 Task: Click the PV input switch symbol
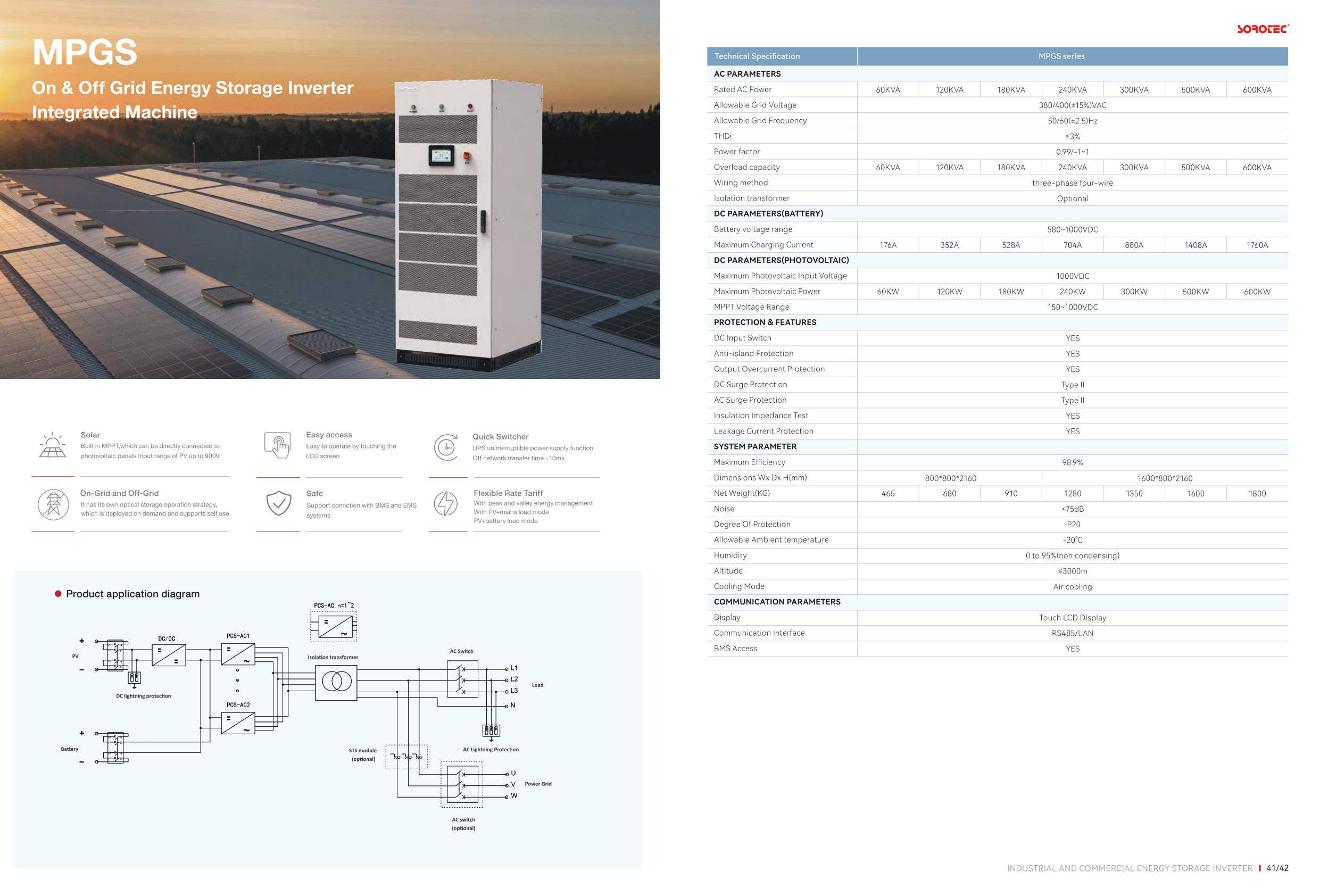(x=115, y=655)
